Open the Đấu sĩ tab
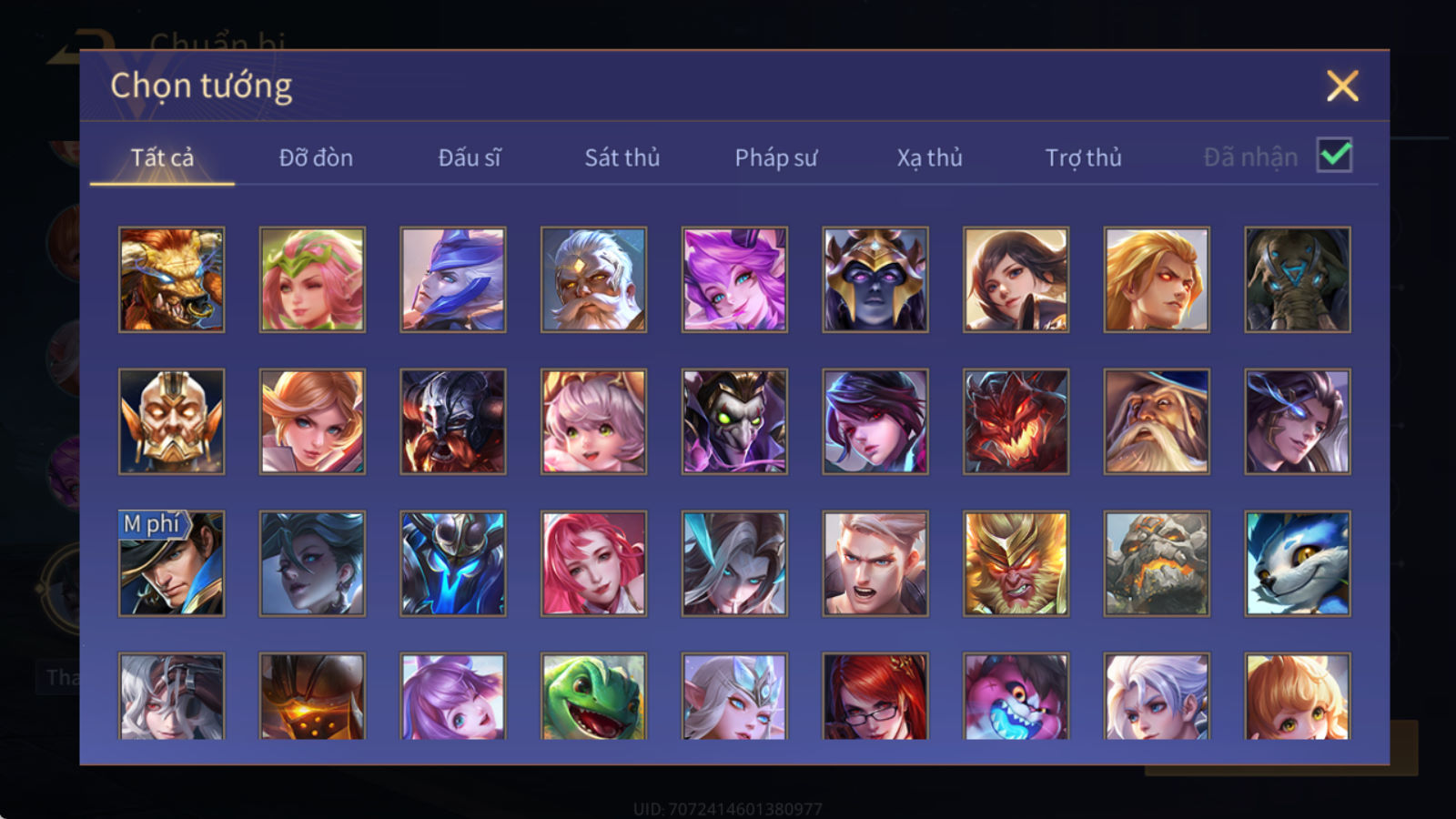This screenshot has height=819, width=1456. pyautogui.click(x=469, y=157)
